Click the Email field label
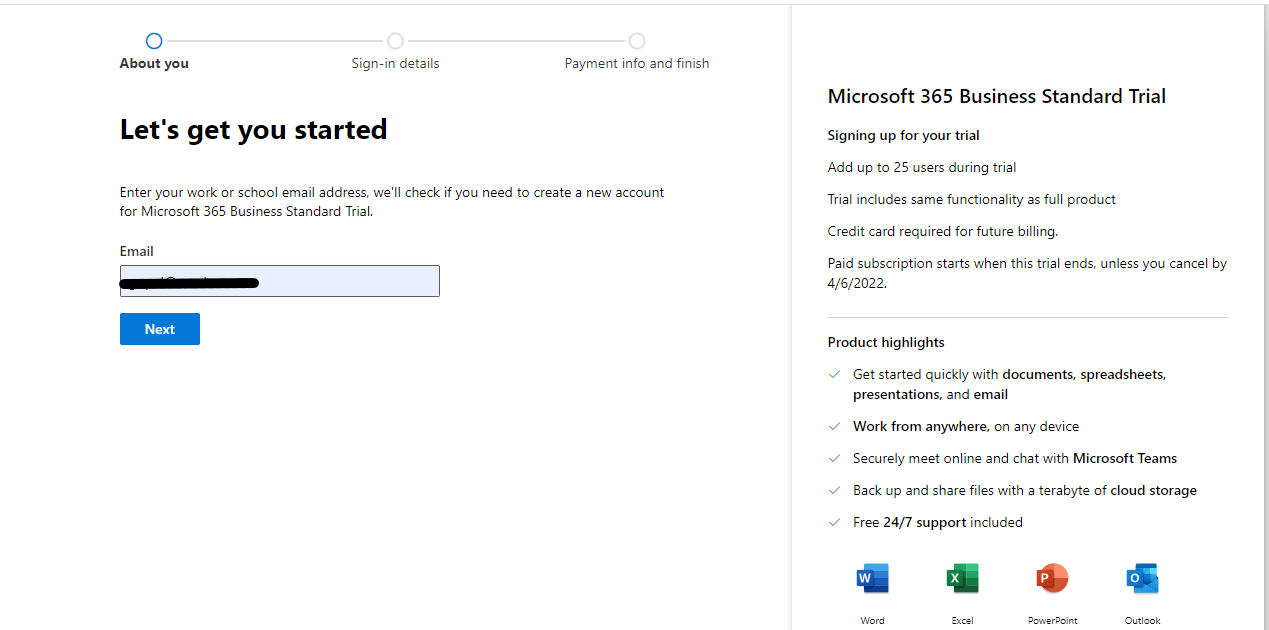Image resolution: width=1269 pixels, height=630 pixels. (137, 251)
